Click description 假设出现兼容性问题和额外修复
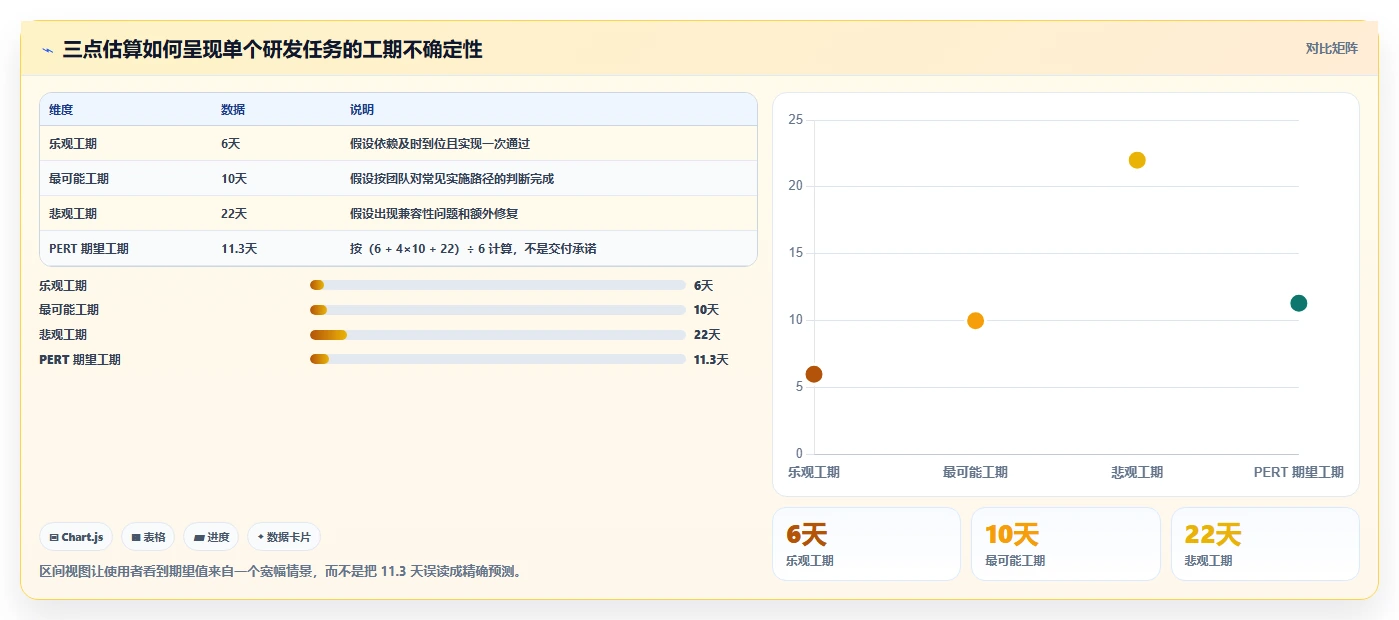This screenshot has height=620, width=1399. click(x=434, y=214)
